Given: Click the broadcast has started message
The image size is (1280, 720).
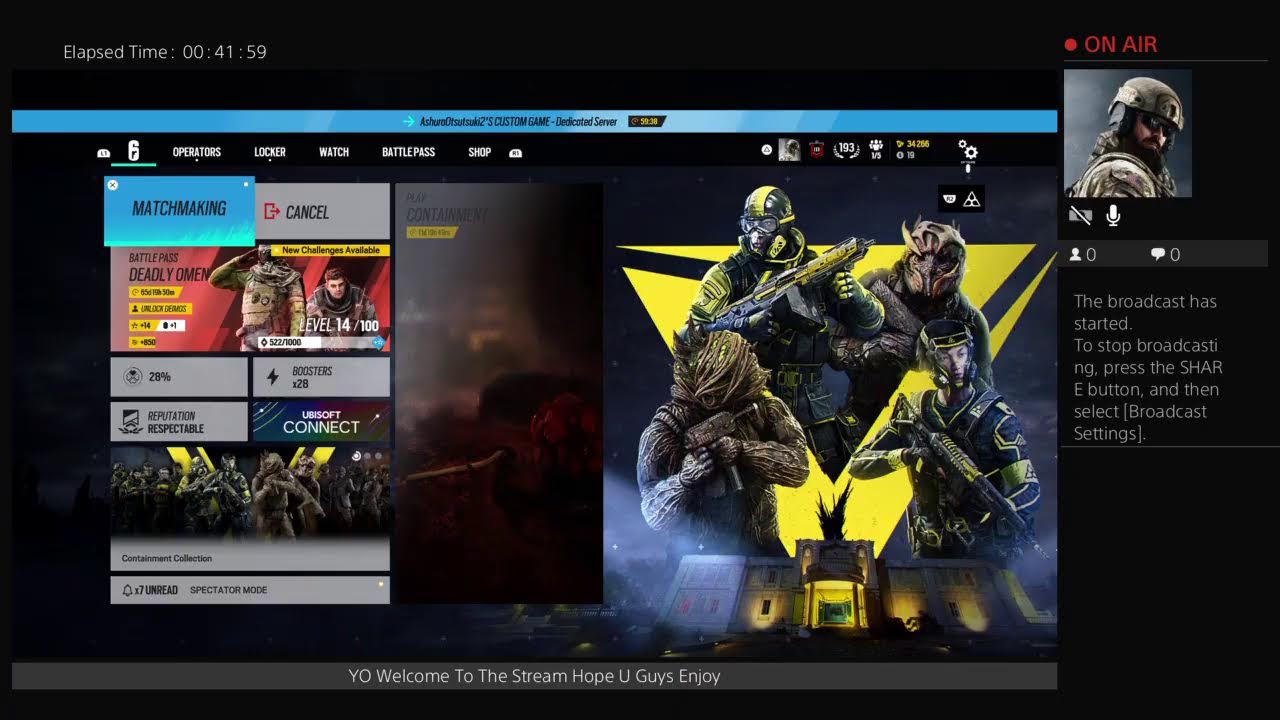Looking at the screenshot, I should tap(1148, 367).
